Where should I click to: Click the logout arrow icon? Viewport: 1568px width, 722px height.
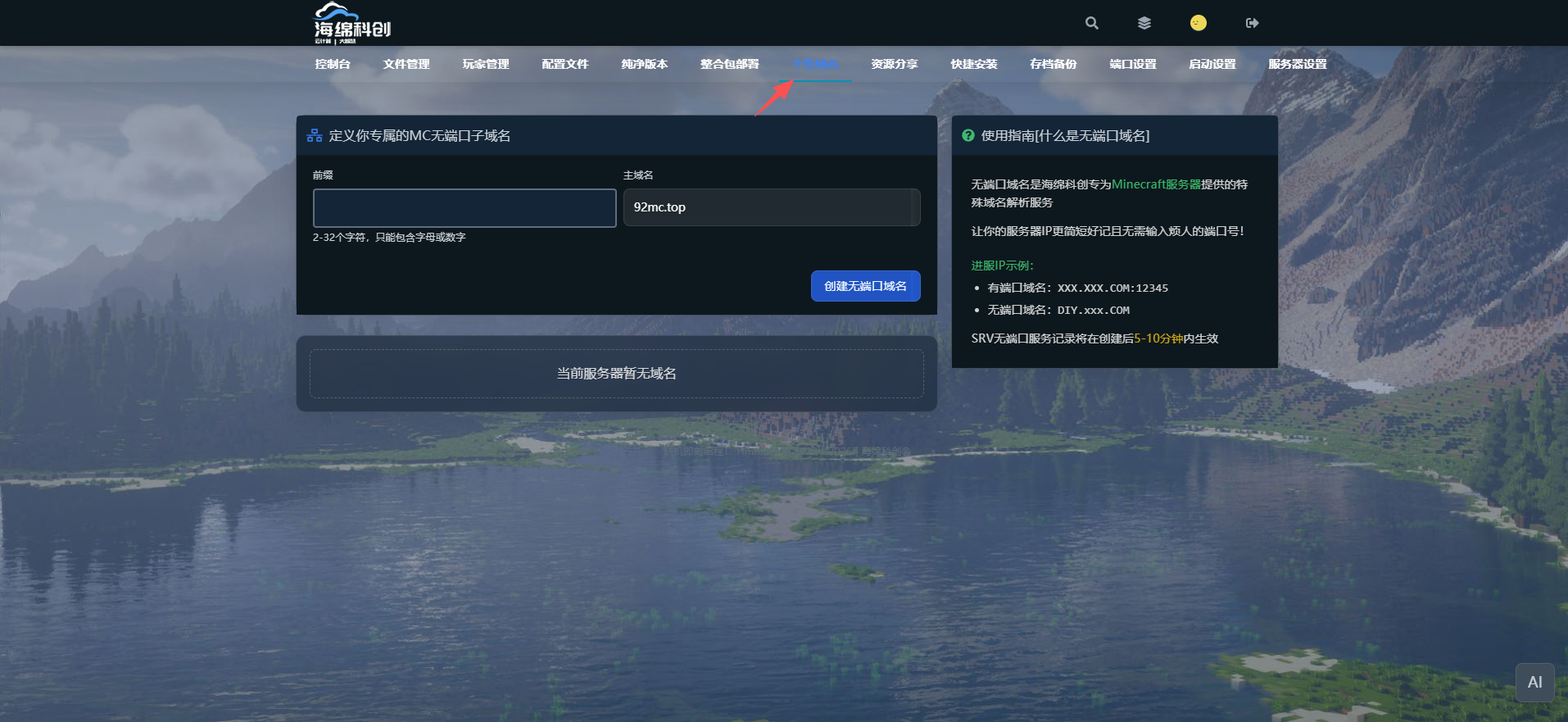pyautogui.click(x=1252, y=23)
